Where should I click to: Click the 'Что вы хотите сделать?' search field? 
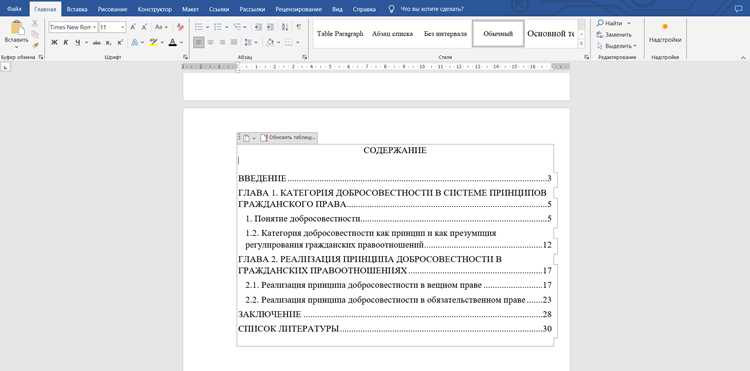[x=432, y=9]
